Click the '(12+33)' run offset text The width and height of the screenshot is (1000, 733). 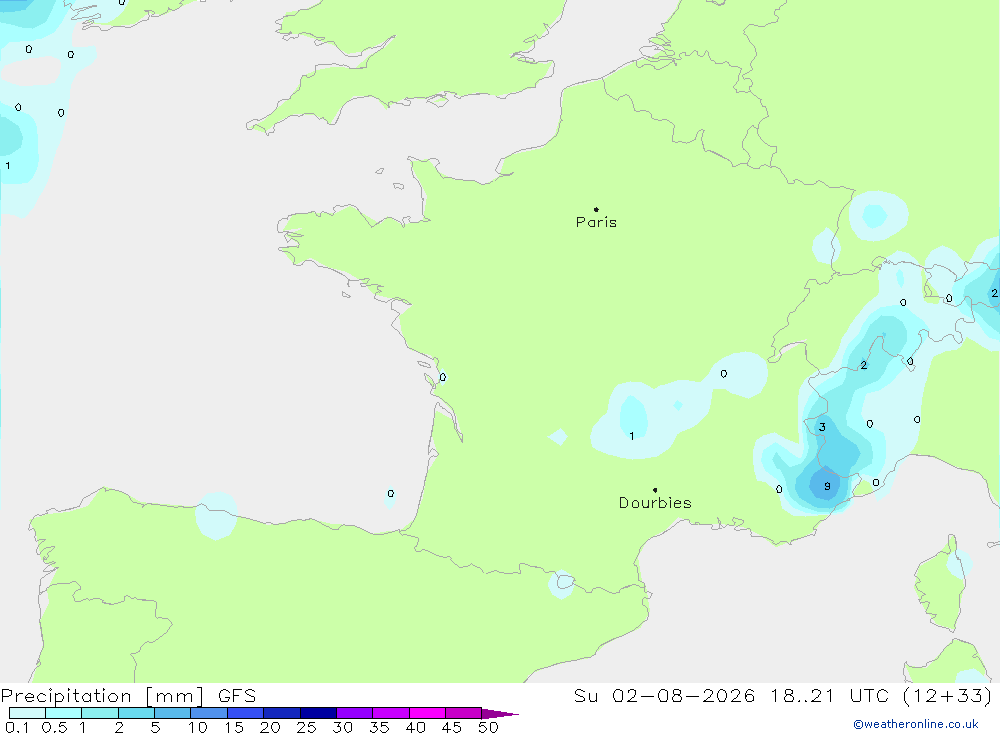[x=948, y=696]
